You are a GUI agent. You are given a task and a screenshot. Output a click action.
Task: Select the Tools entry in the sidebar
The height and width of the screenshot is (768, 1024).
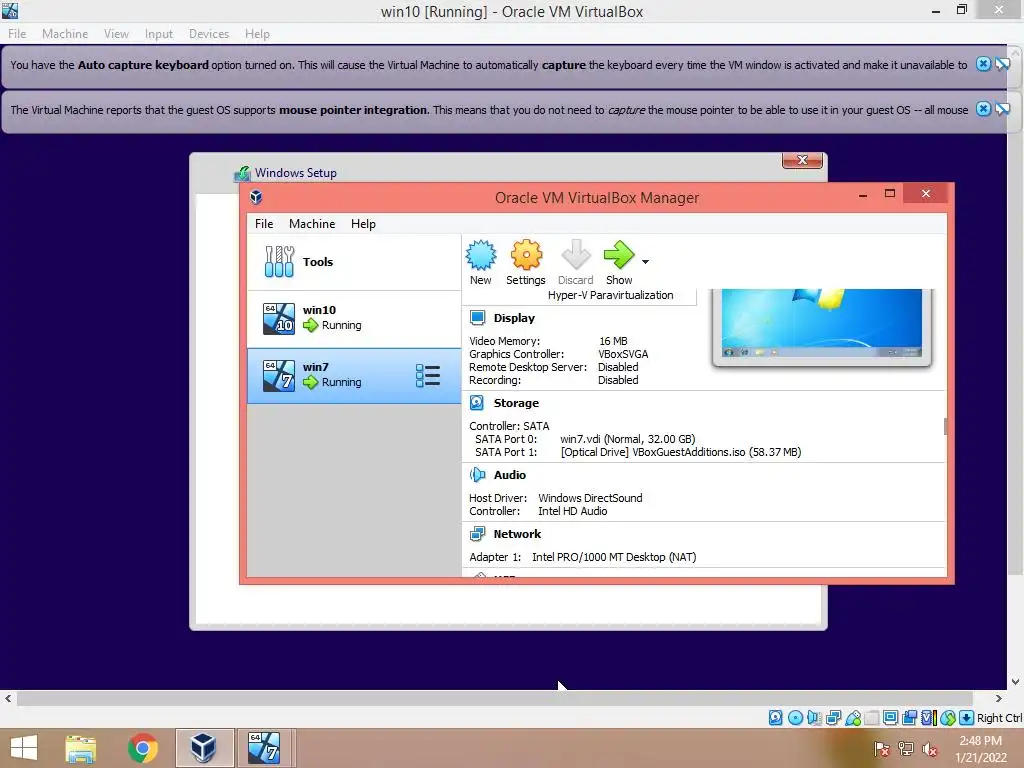pos(354,262)
